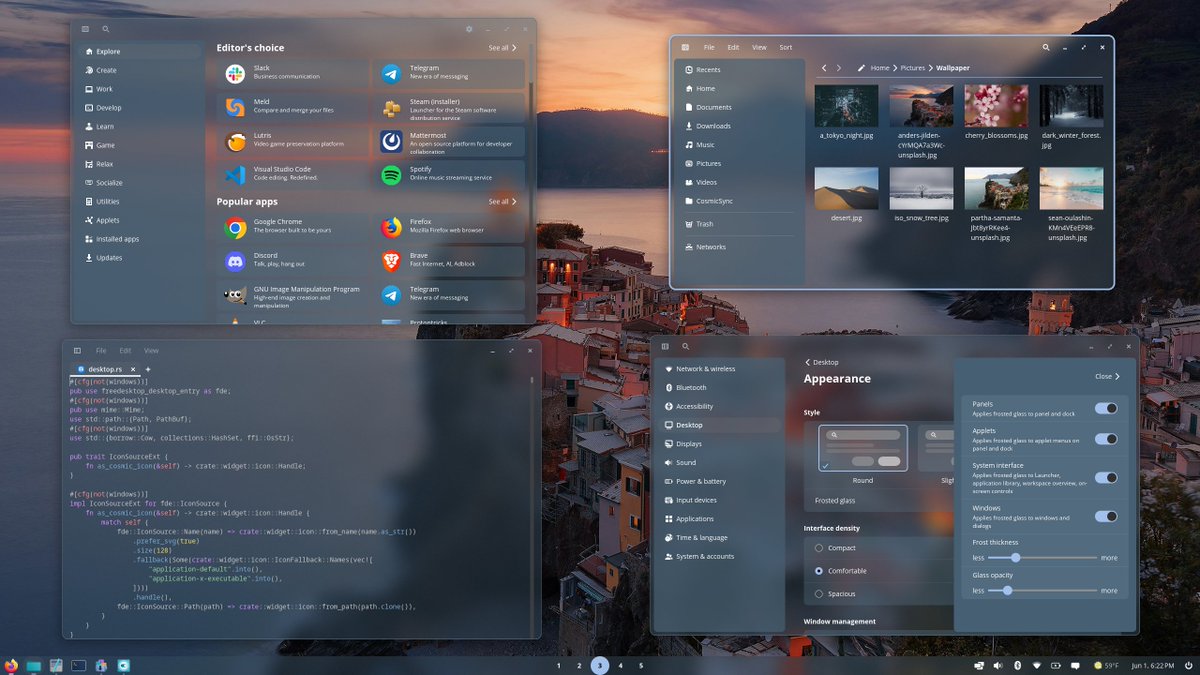
Task: Go back to Desktop settings page
Action: point(822,362)
